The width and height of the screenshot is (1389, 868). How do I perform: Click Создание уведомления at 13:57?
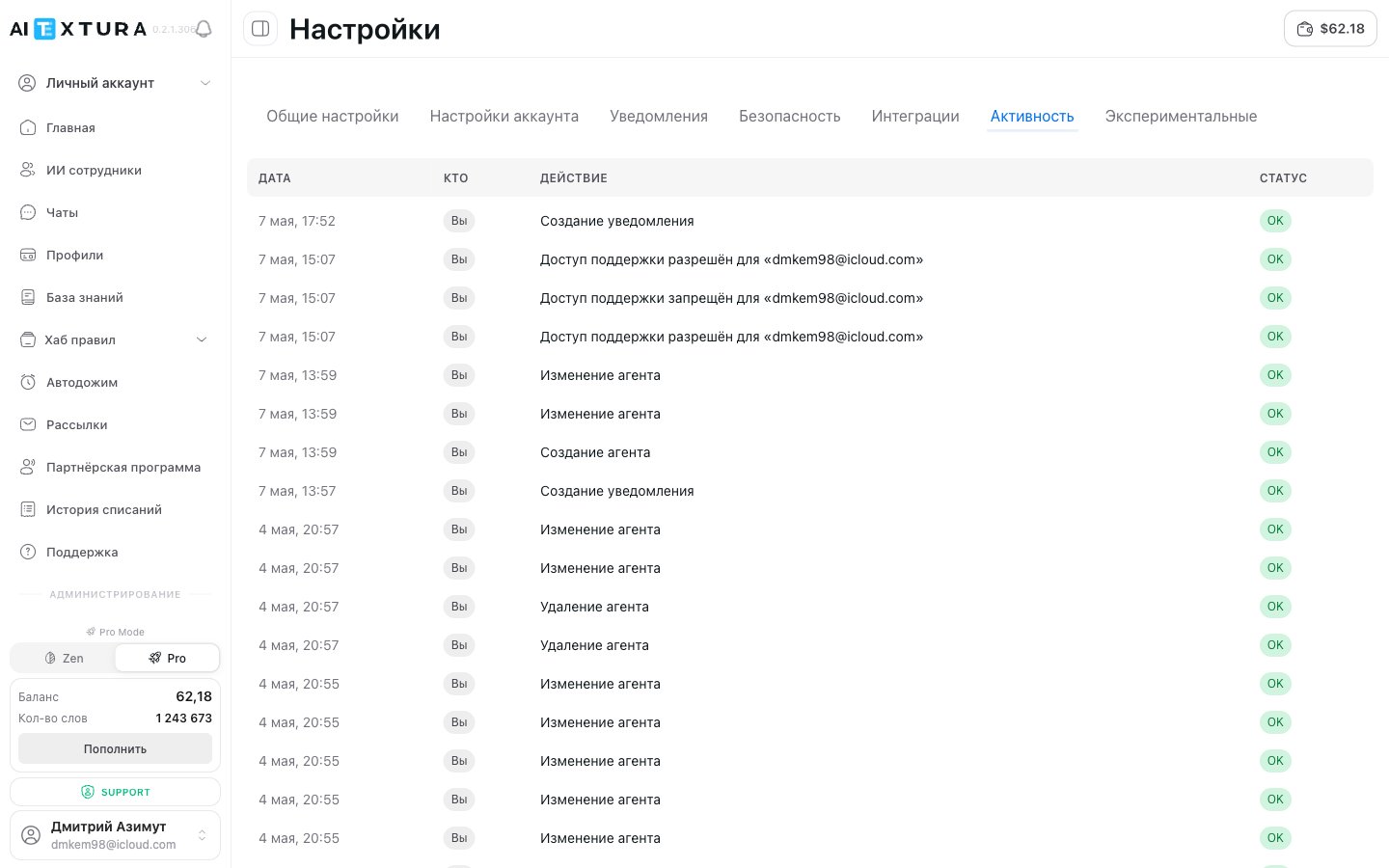point(617,491)
